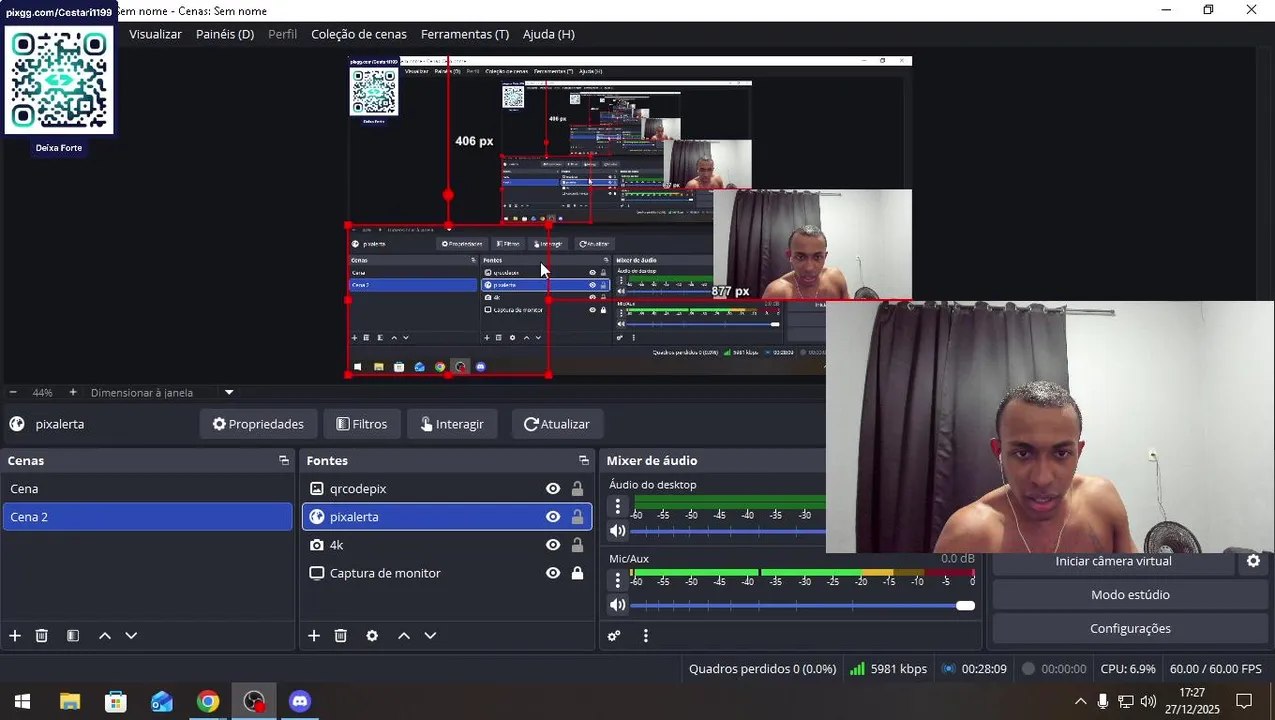This screenshot has width=1275, height=720.
Task: Open scene filters icon in the Cenas toolbar
Action: click(73, 636)
